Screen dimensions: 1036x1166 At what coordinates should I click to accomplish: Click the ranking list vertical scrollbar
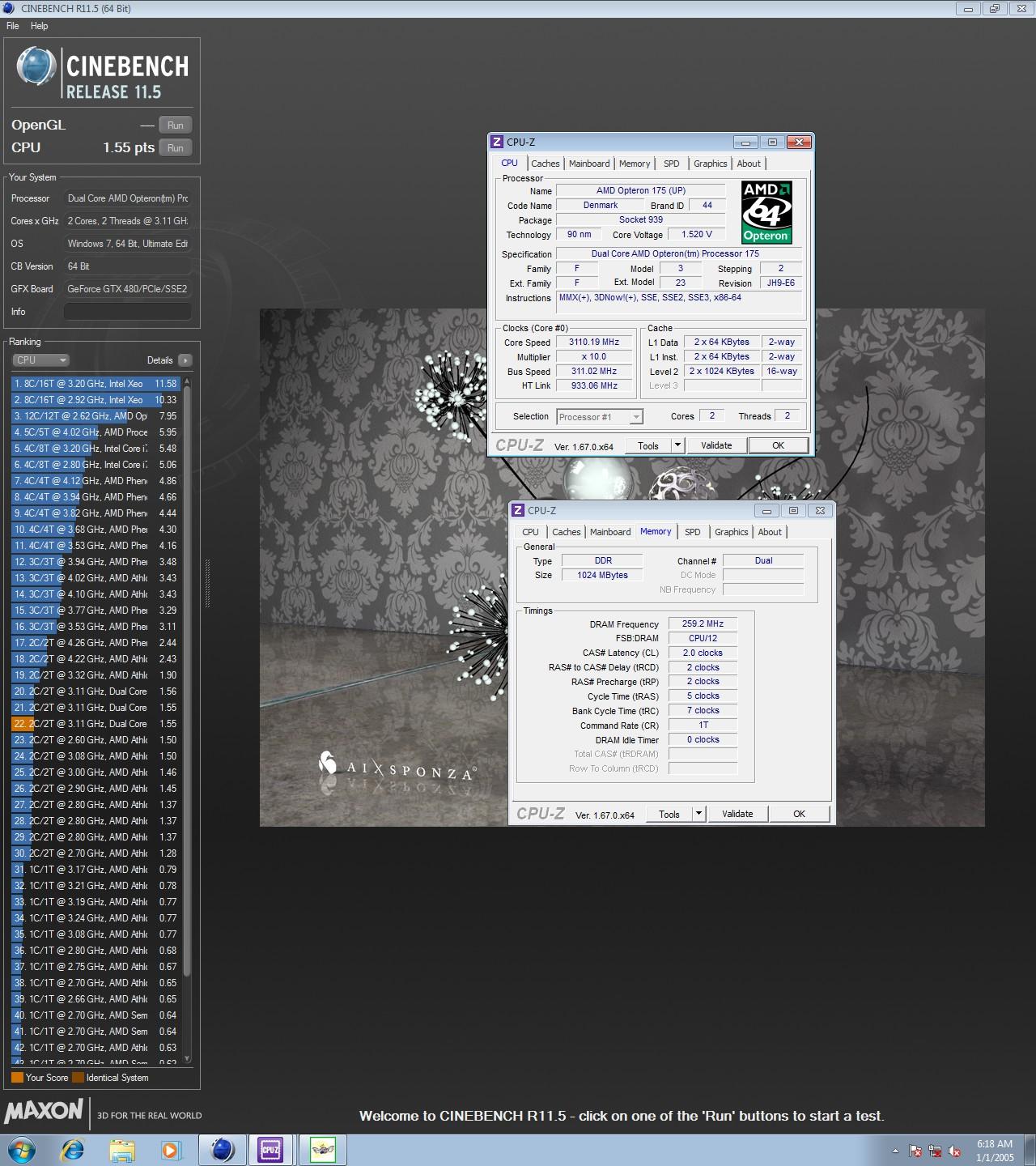[x=188, y=680]
